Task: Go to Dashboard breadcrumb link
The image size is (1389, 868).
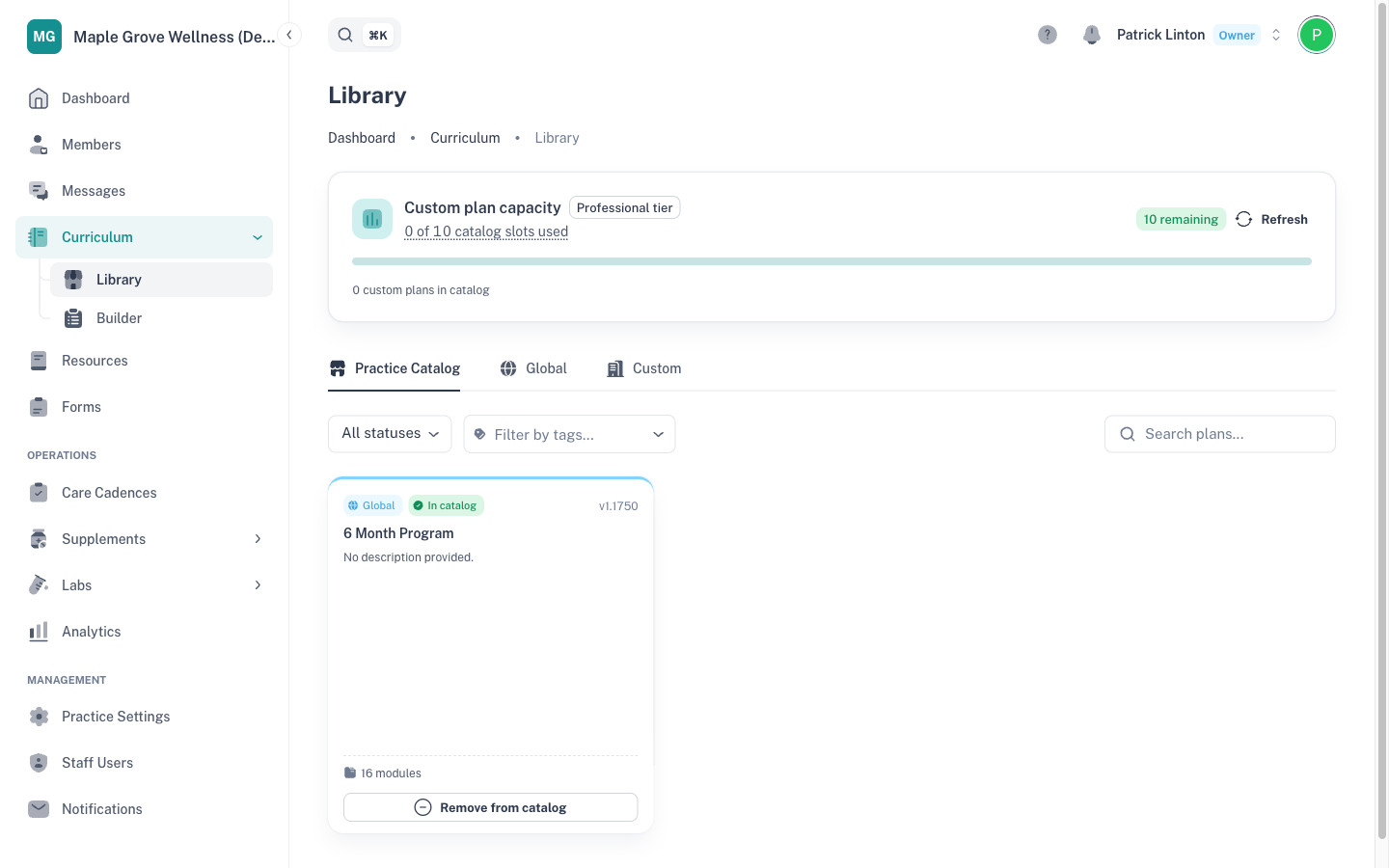Action: click(362, 138)
